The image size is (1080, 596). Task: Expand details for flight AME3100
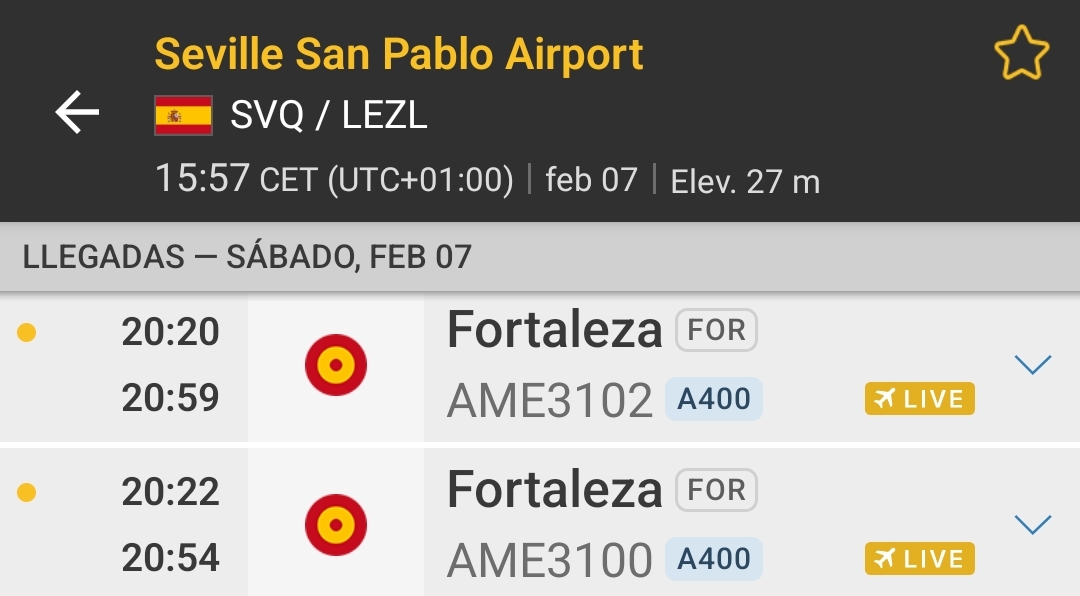(x=1032, y=524)
